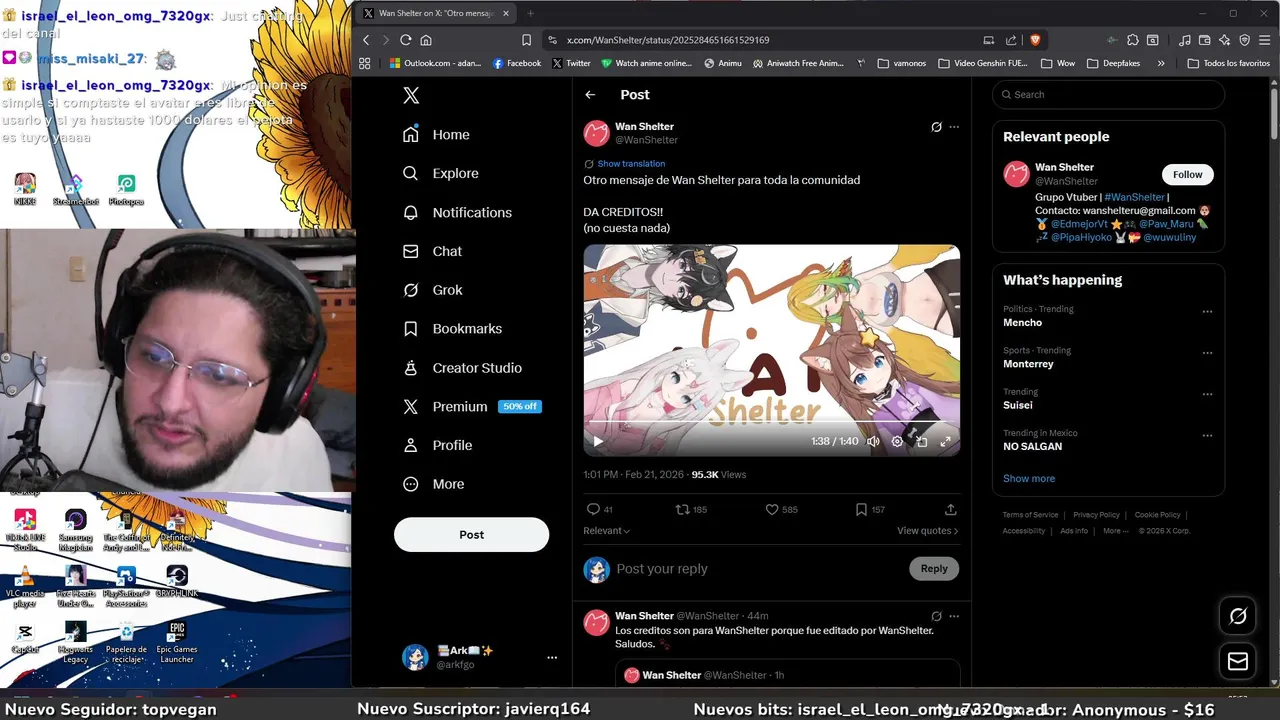Open options for Monterrey trend

pyautogui.click(x=1207, y=353)
